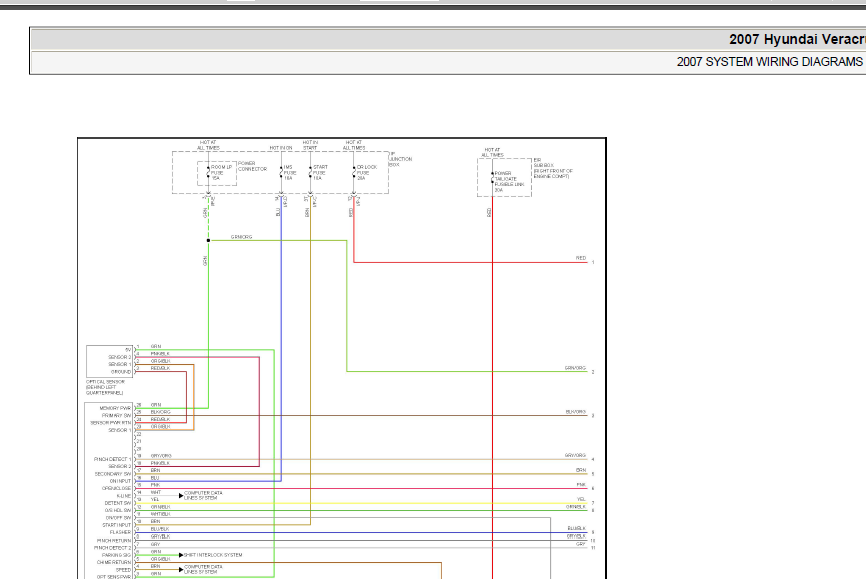866x579 pixels.
Task: Click the SHIFT INTERLOCK SYSTEM reference
Action: click(213, 555)
